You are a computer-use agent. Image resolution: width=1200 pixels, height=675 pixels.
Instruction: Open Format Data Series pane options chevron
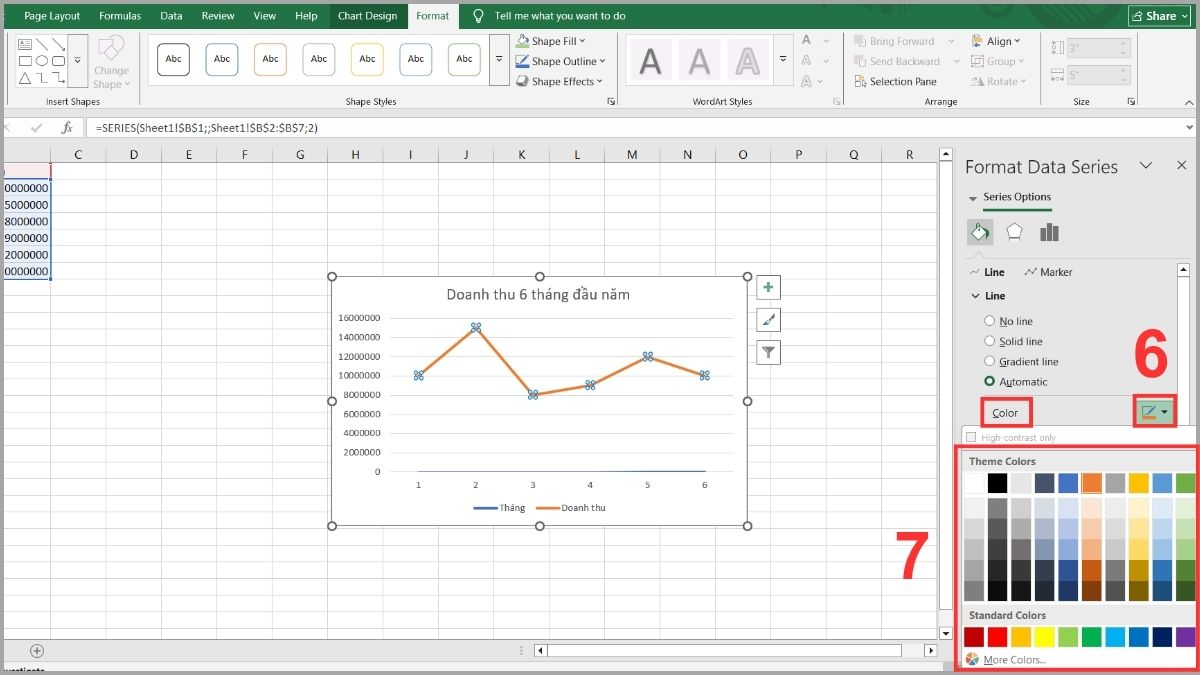pos(1147,166)
